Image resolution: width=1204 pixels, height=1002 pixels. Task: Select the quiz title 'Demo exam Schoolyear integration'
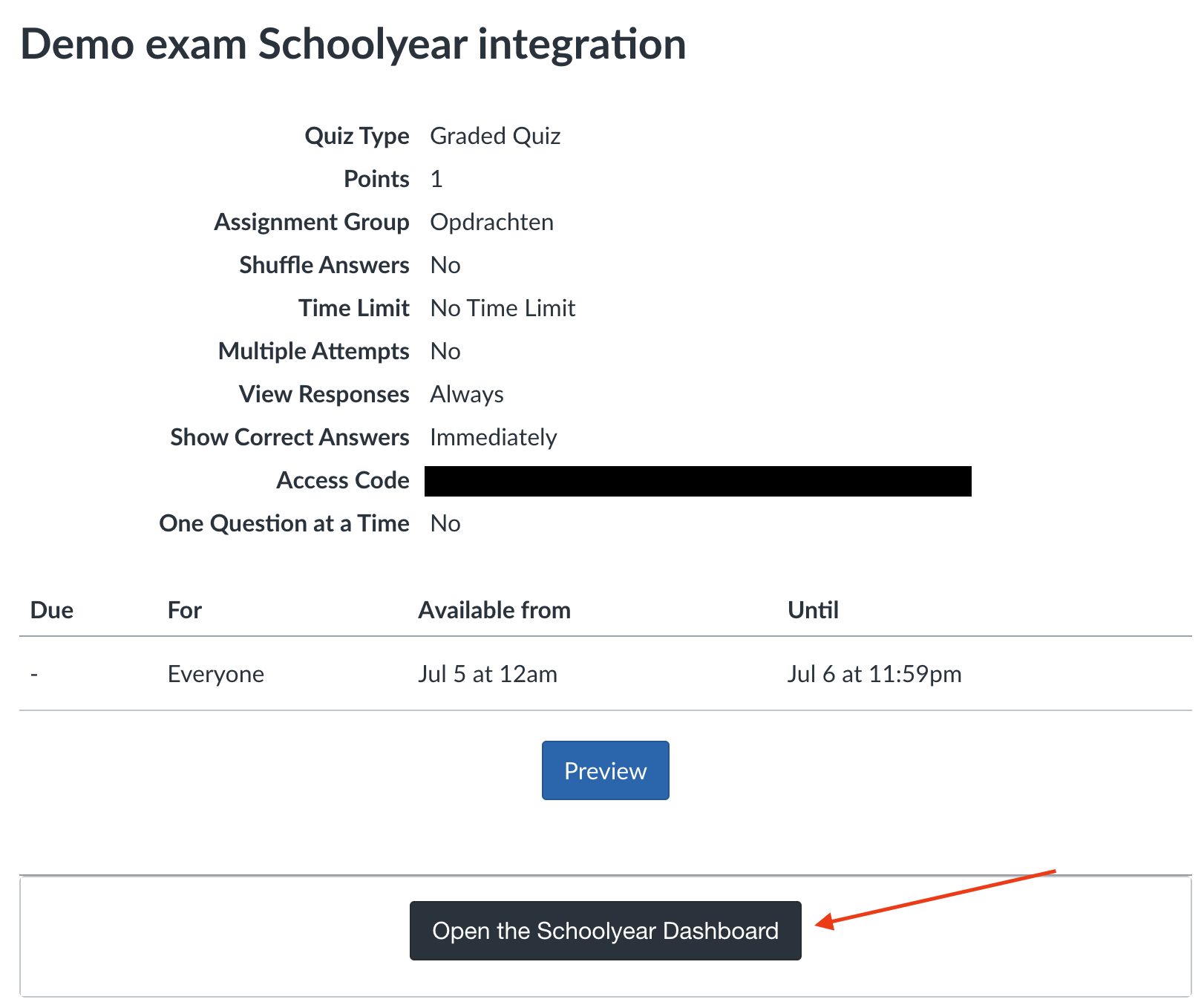353,45
